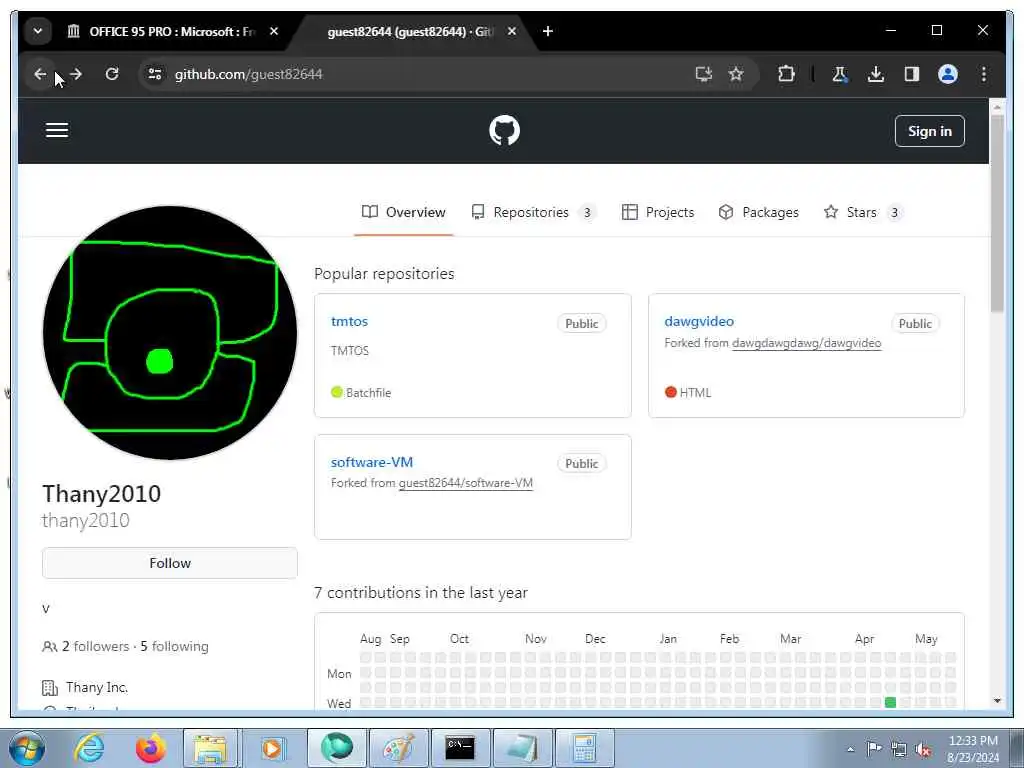Screen dimensions: 1024x768
Task: Open the tmtos repository link
Action: pyautogui.click(x=349, y=321)
